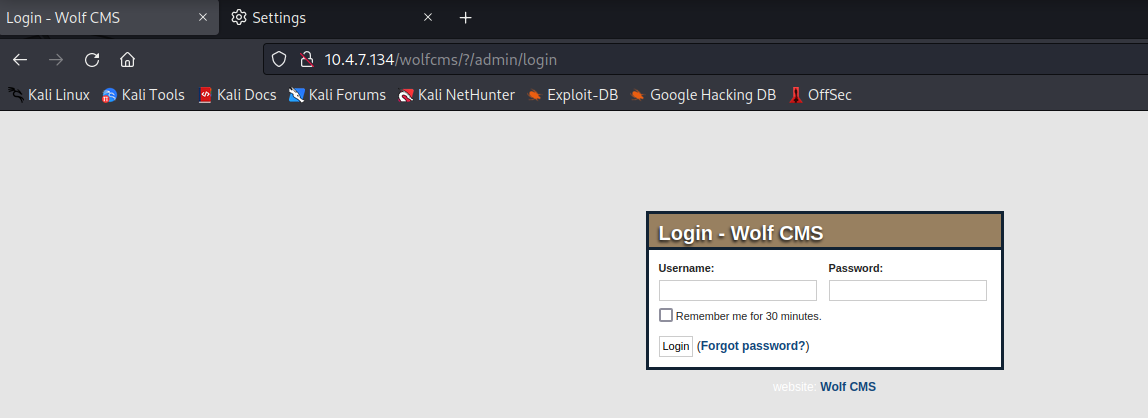Open Kali Tools bookmark
Screen dimensions: 1148x418
click(x=144, y=94)
